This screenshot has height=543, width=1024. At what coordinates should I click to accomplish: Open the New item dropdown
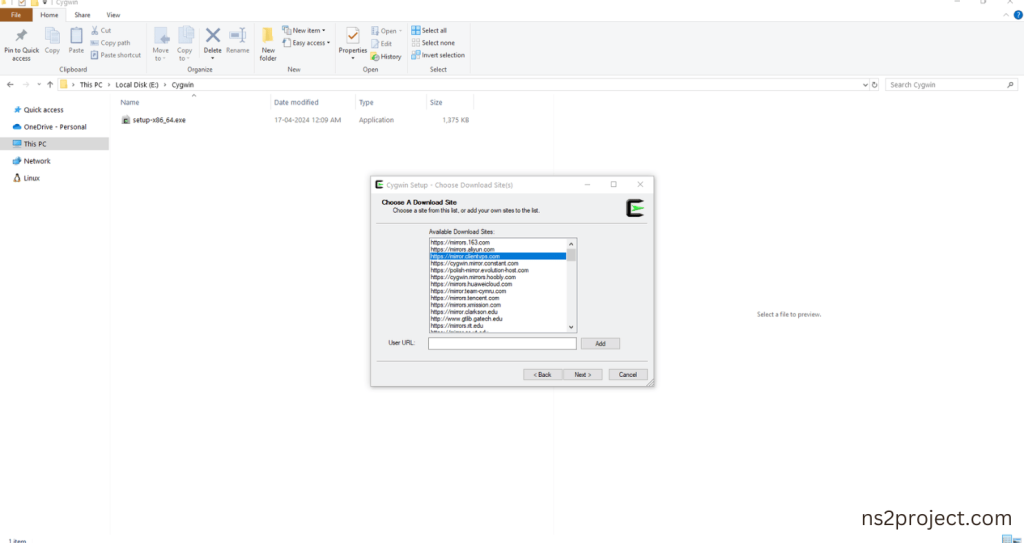[304, 30]
